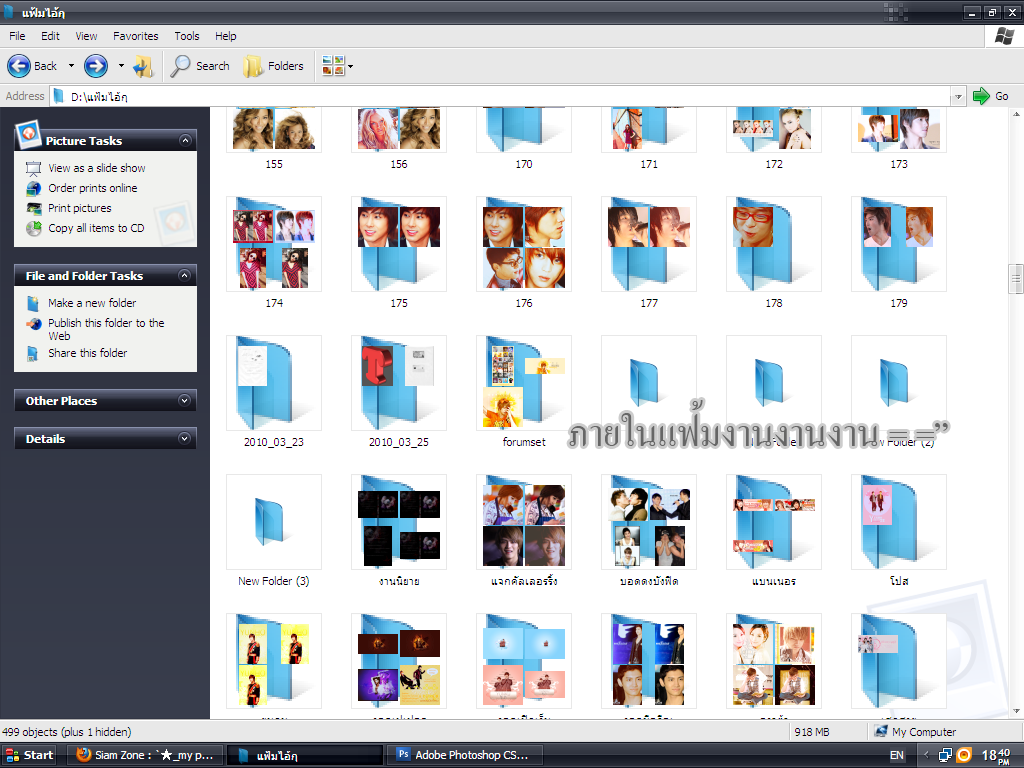Expand the Details panel
The height and width of the screenshot is (768, 1024).
click(184, 438)
